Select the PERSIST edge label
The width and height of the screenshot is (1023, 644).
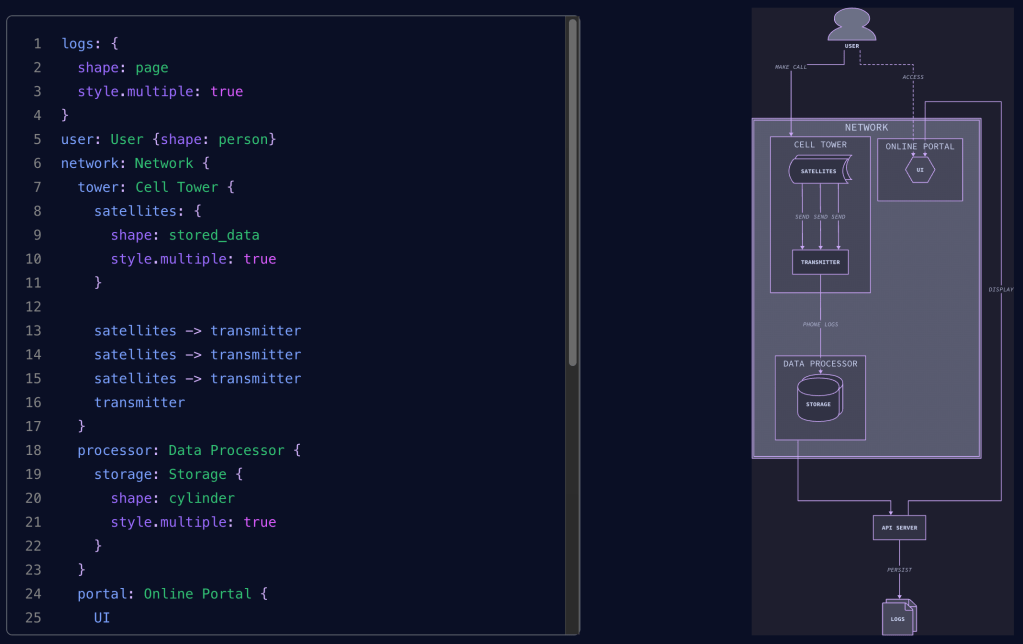[899, 570]
